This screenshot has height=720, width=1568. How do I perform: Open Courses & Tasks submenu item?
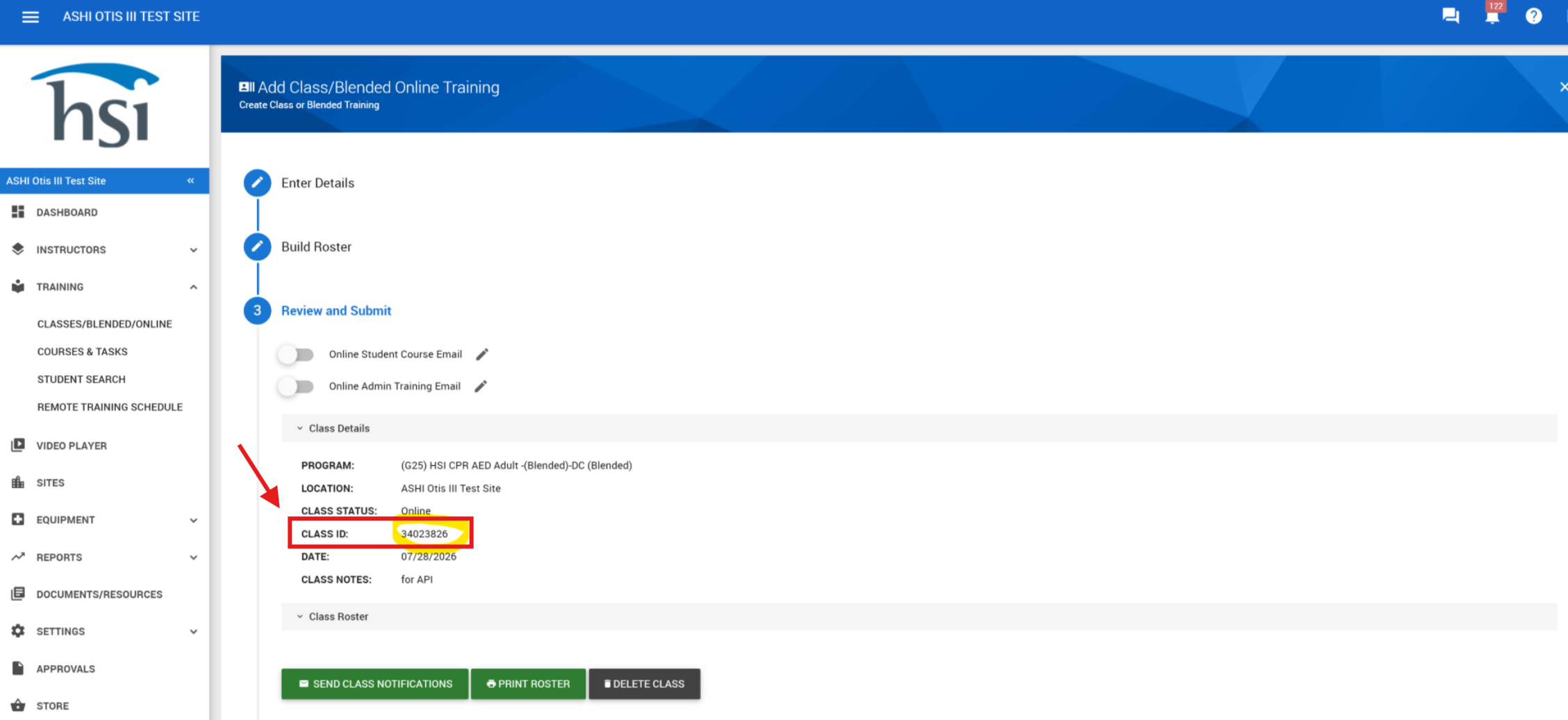(83, 352)
